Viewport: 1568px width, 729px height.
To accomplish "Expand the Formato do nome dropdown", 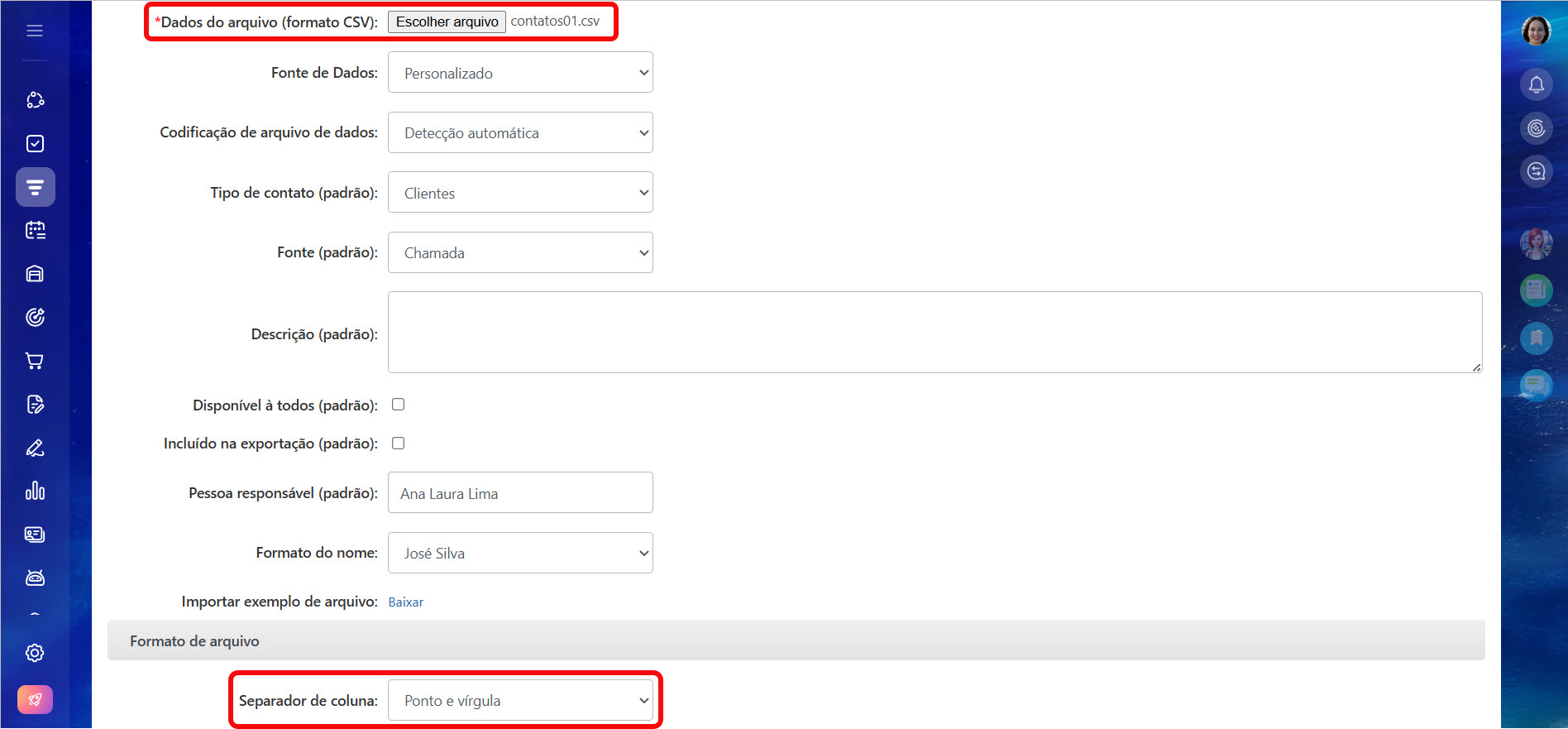I will pyautogui.click(x=520, y=553).
